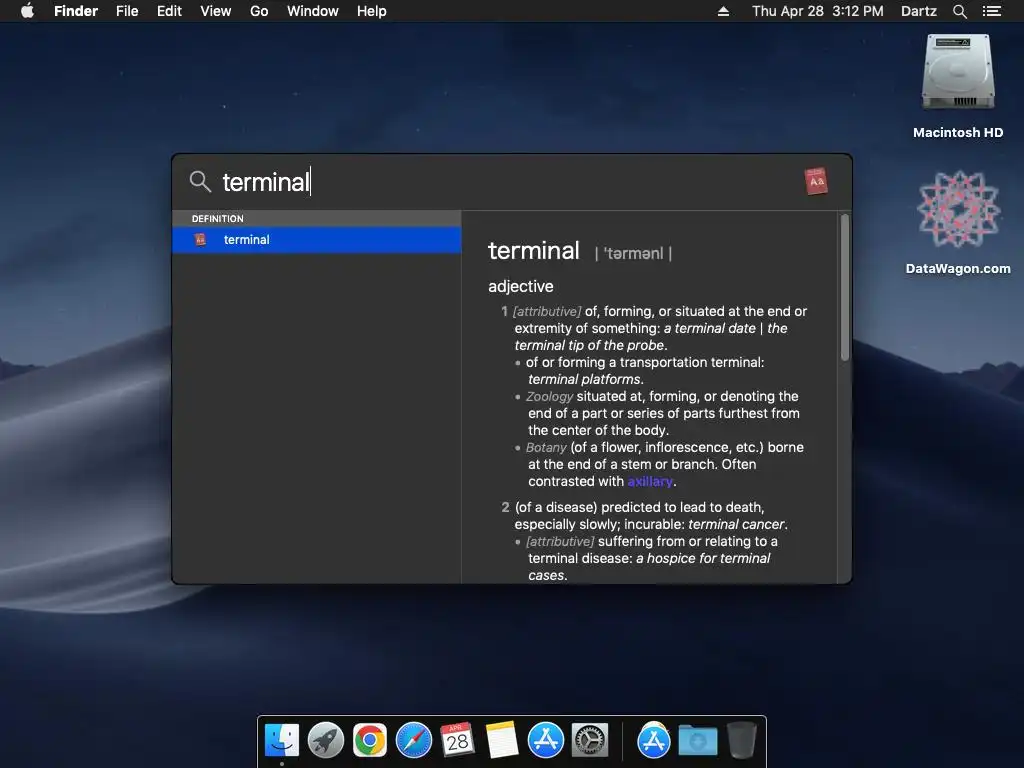Open the Go menu
The width and height of the screenshot is (1024, 768).
click(x=259, y=11)
